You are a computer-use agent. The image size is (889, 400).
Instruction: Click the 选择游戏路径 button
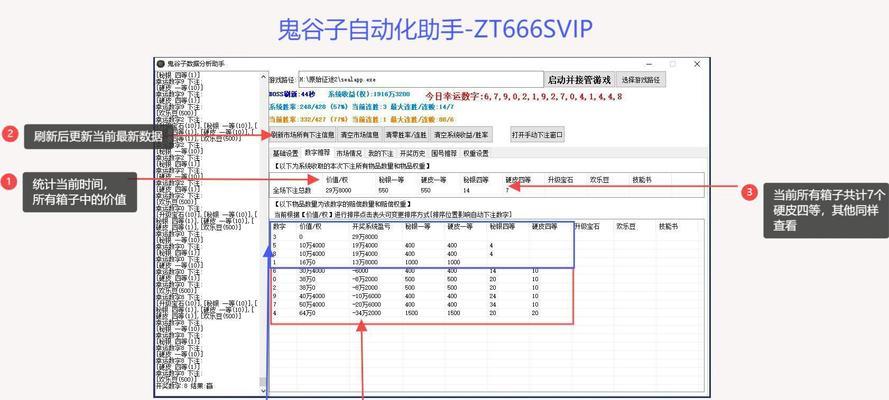641,79
